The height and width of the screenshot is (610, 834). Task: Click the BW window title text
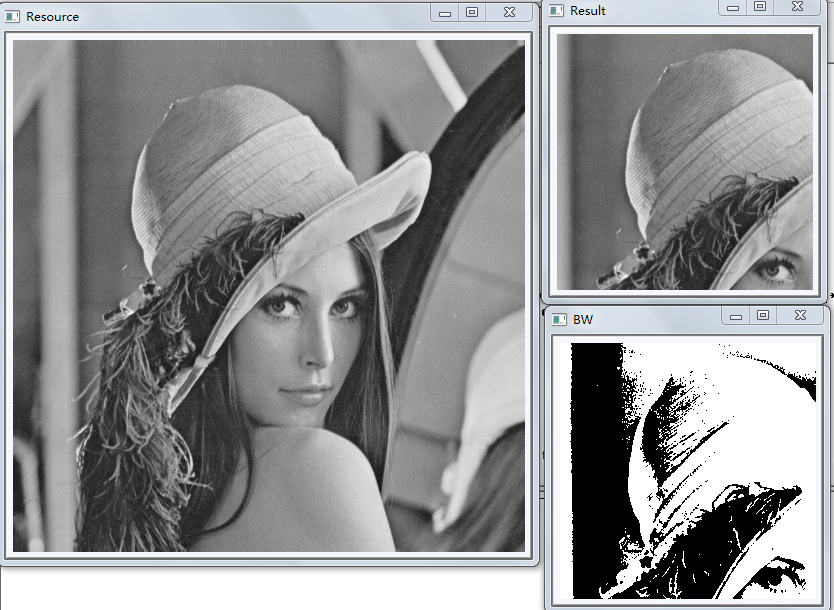[x=583, y=320]
